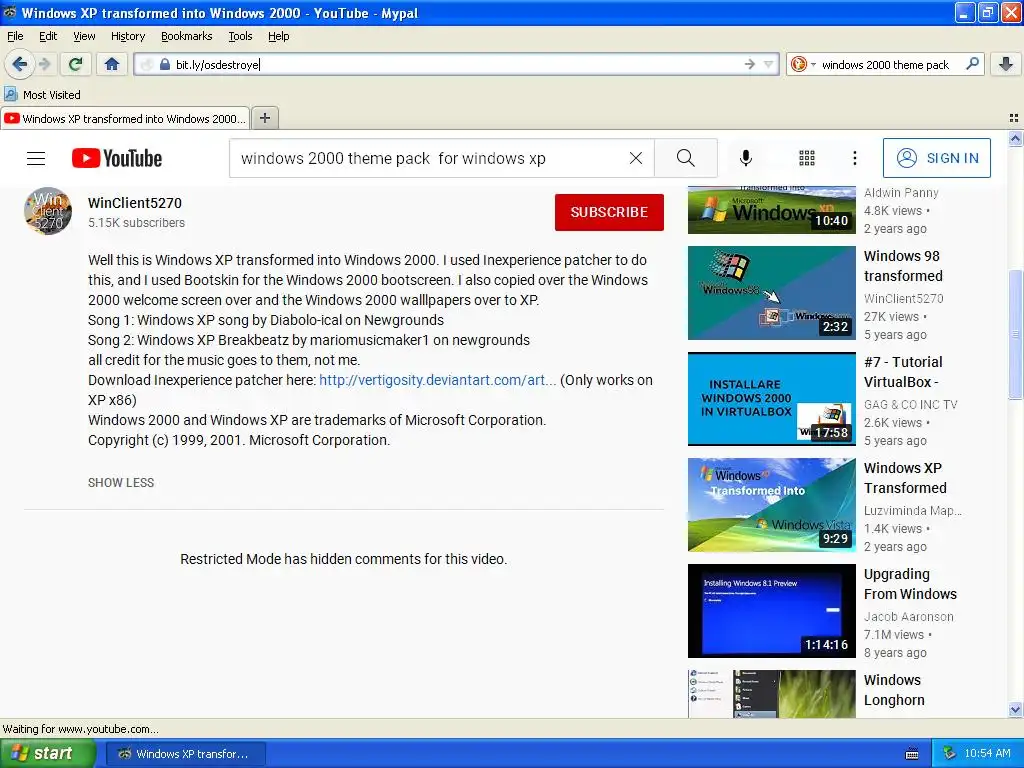Open the View menu
Screen dimensions: 1024x768
click(x=84, y=36)
